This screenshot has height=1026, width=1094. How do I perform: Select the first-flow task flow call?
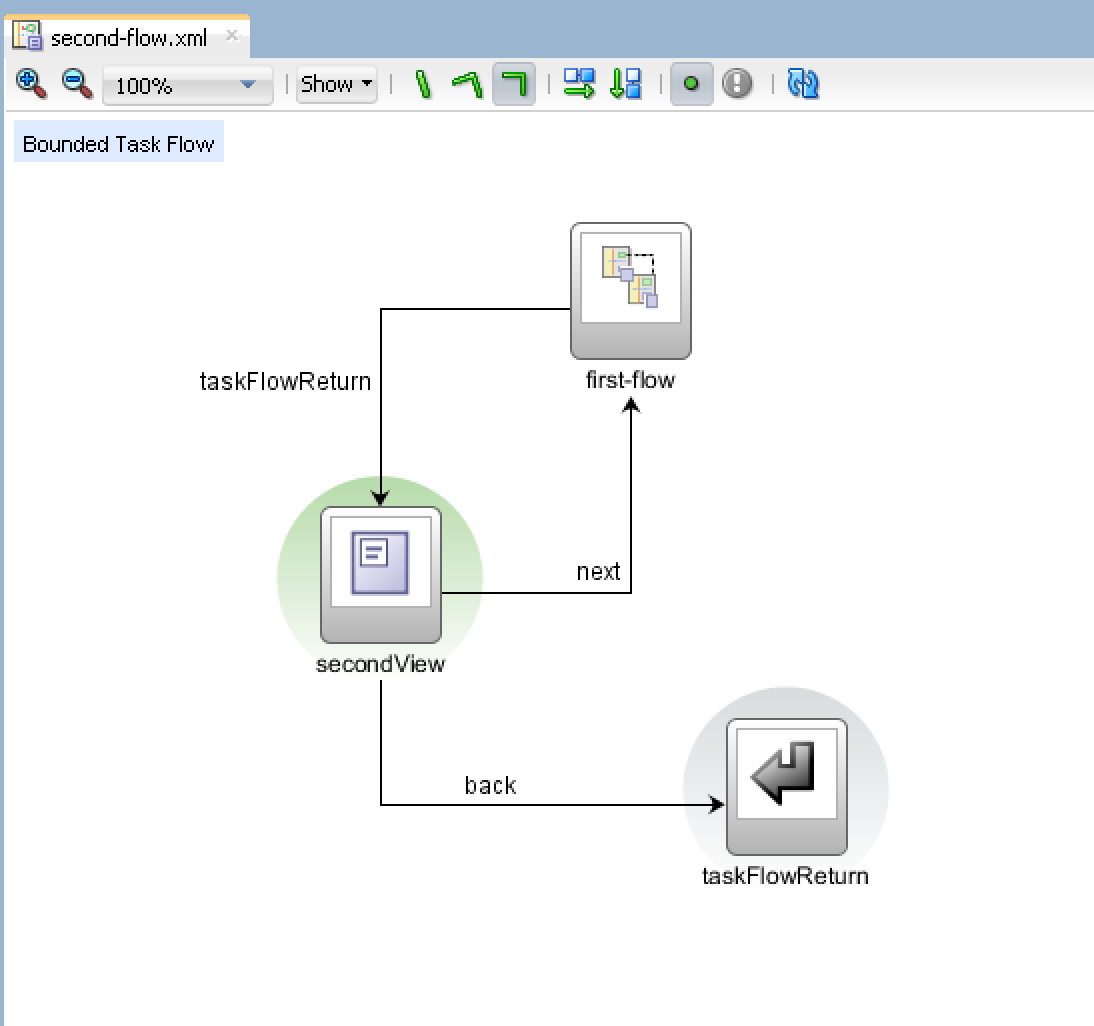pos(629,290)
